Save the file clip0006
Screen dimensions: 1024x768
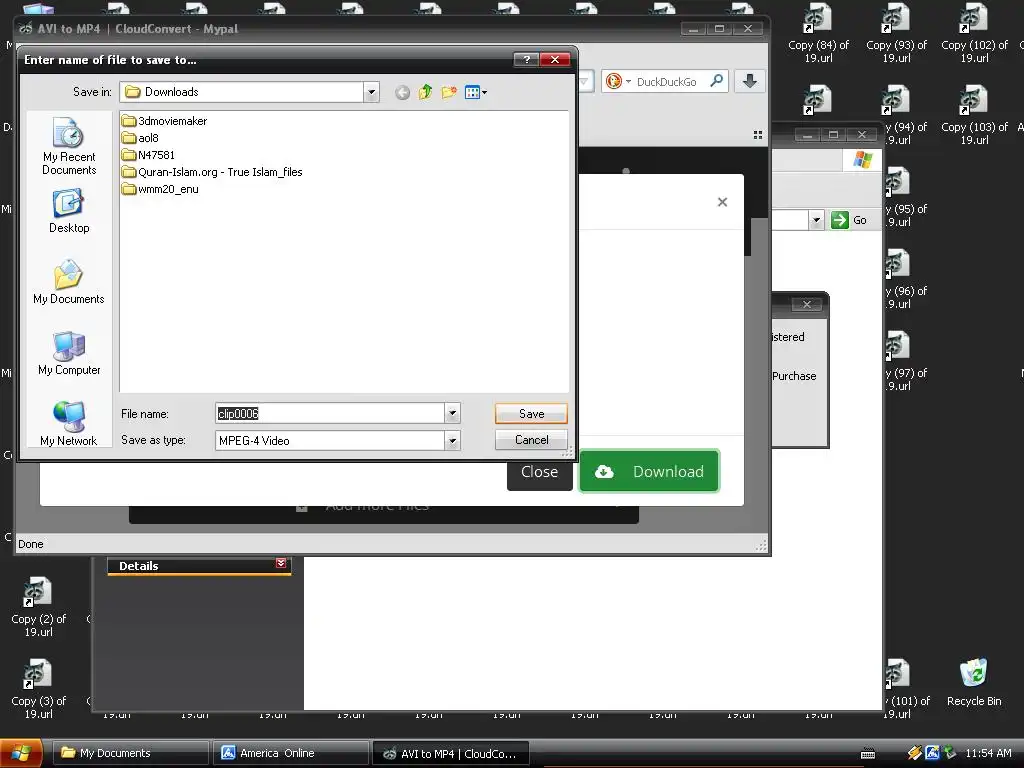pos(531,413)
